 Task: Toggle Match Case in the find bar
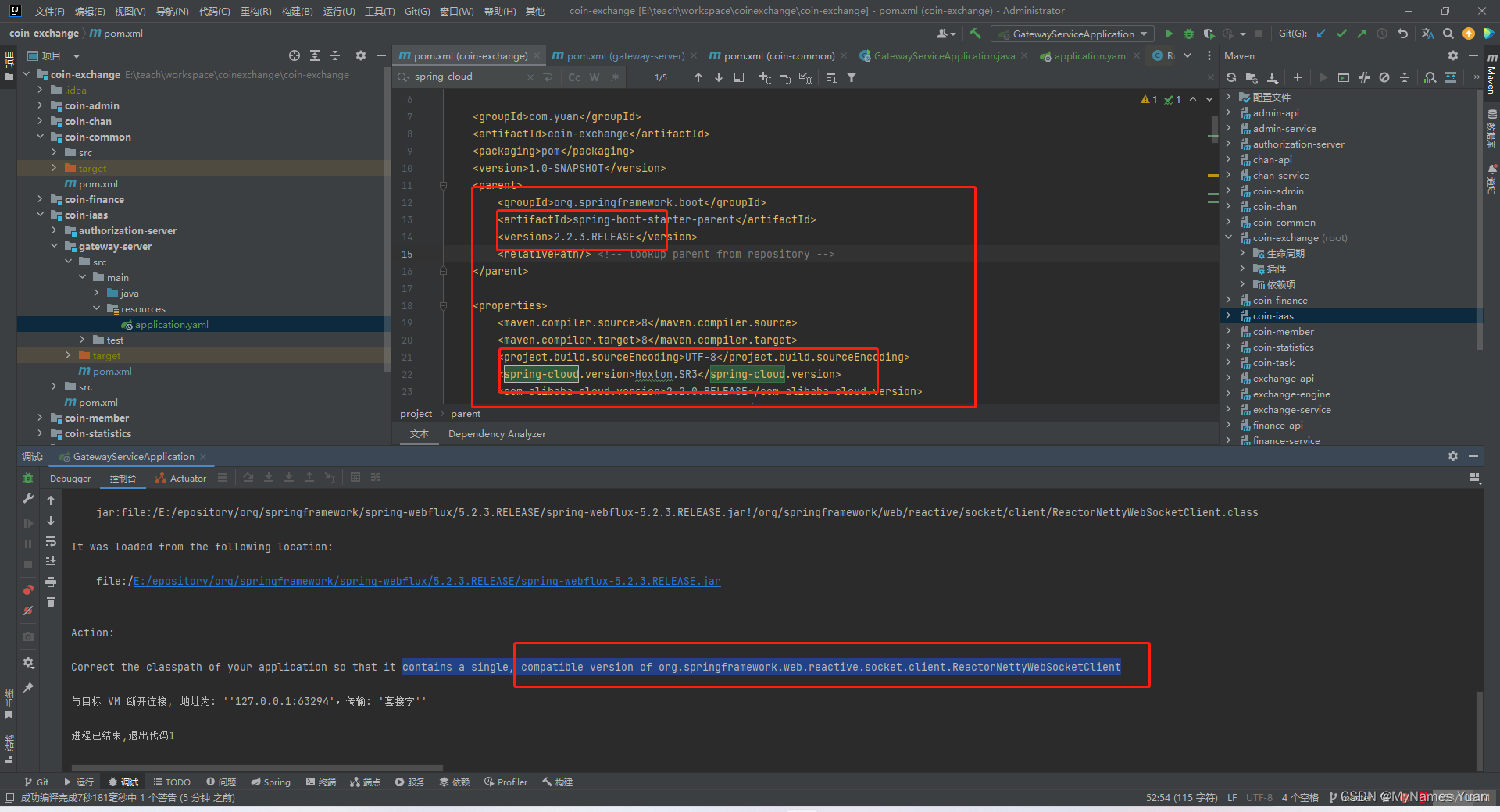tap(574, 77)
